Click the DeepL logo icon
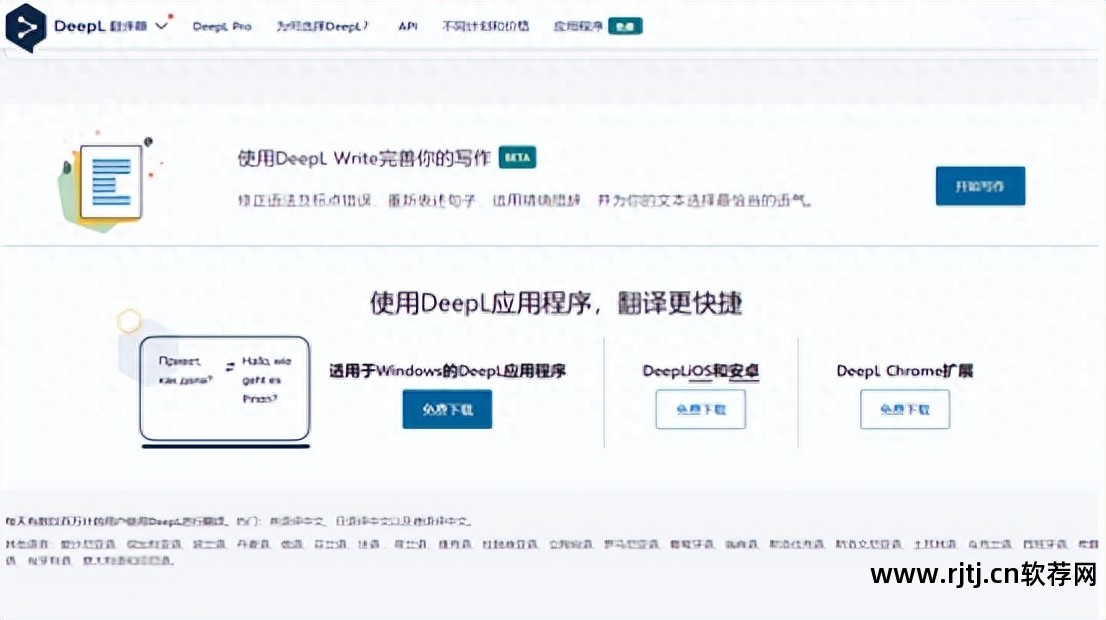 point(25,27)
